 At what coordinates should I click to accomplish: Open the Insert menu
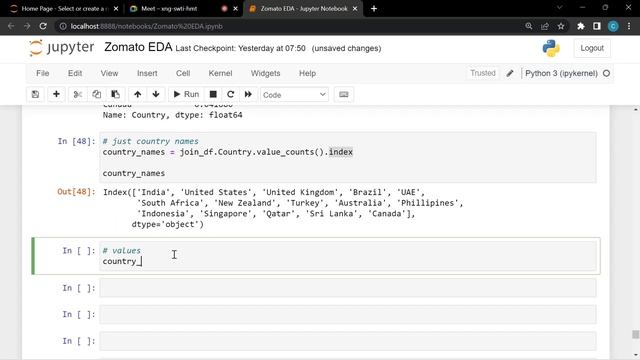[x=147, y=73]
